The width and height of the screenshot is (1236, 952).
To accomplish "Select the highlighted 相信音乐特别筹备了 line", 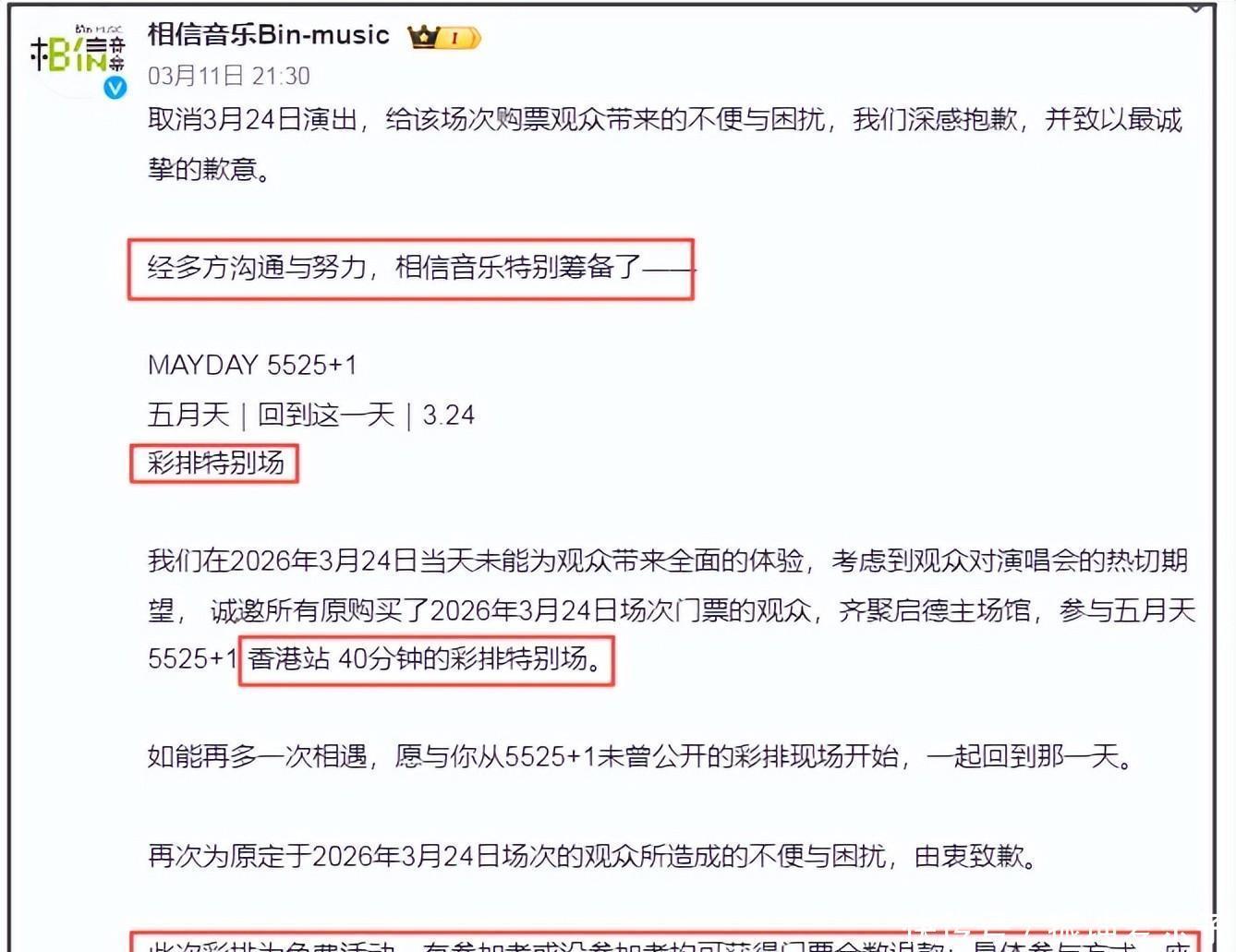I will tap(411, 269).
